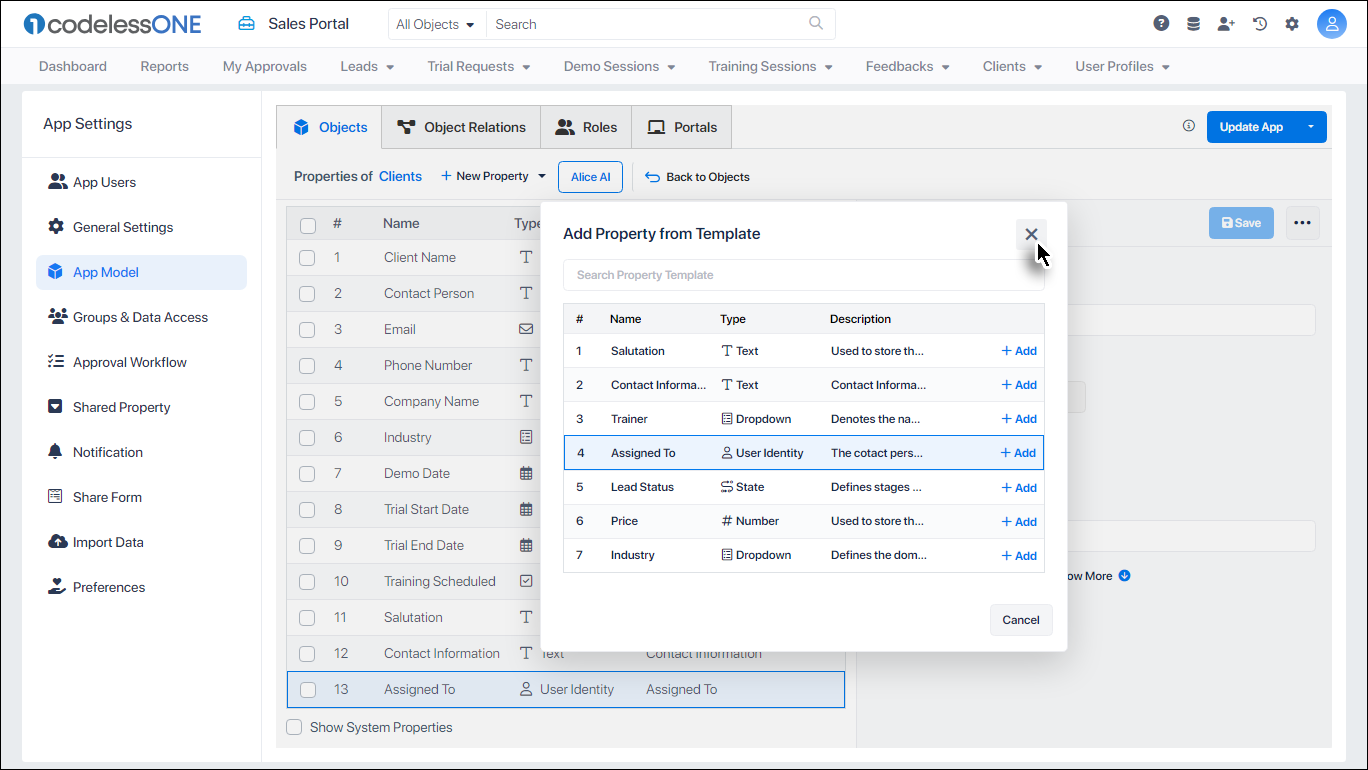The height and width of the screenshot is (770, 1368).
Task: Click the database stack icon in header
Action: (1193, 24)
